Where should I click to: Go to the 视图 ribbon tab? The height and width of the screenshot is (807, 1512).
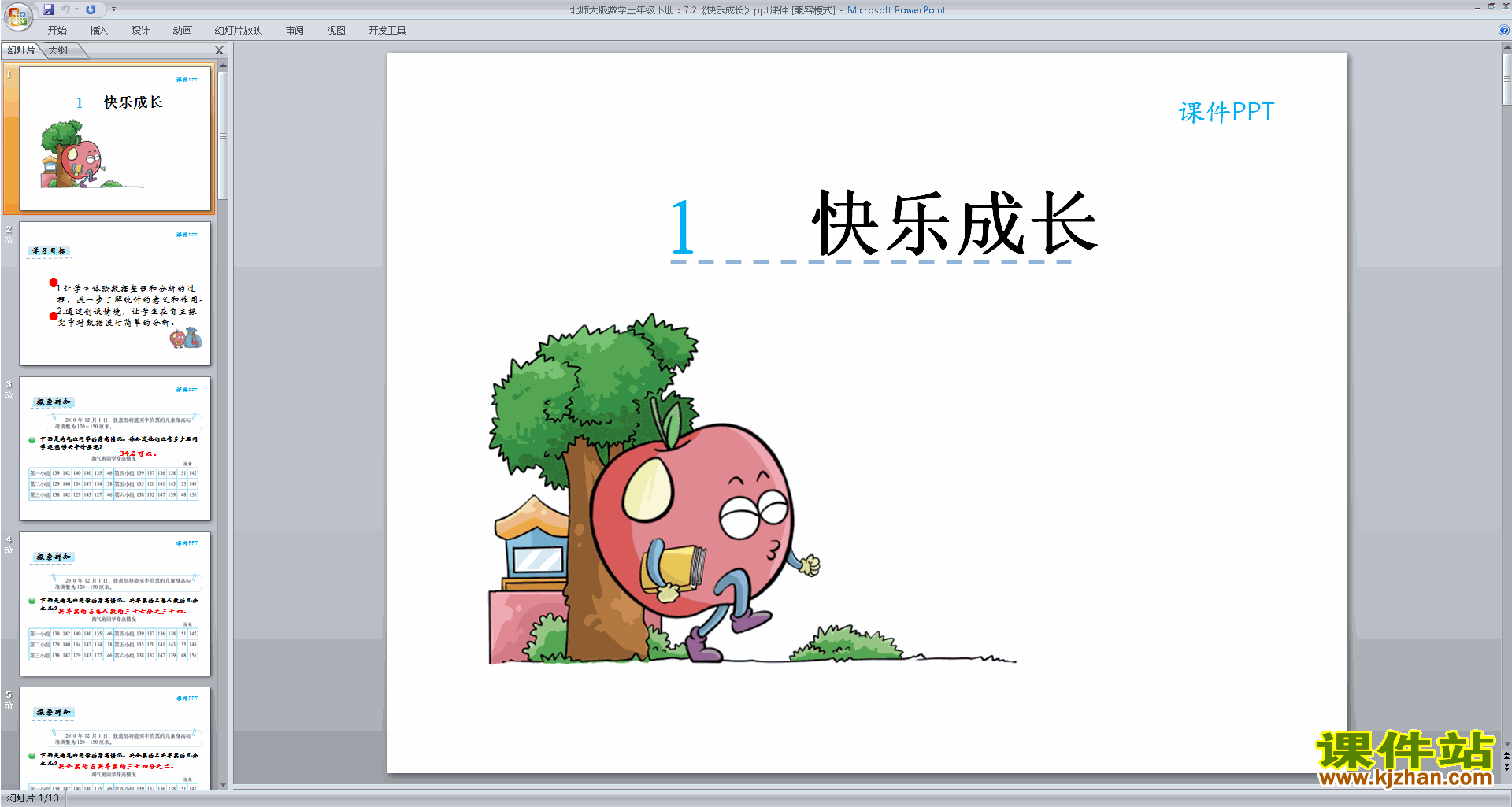pos(335,30)
